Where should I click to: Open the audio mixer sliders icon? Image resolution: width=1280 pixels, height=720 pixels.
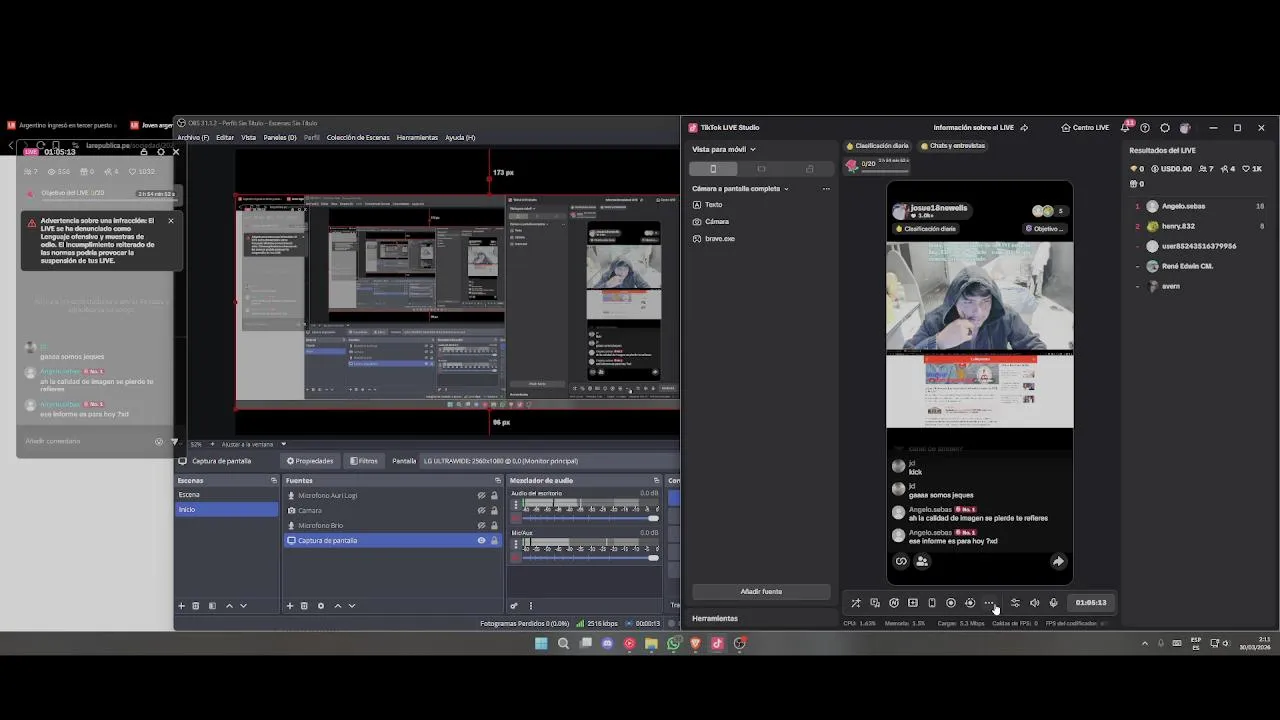coord(1015,603)
